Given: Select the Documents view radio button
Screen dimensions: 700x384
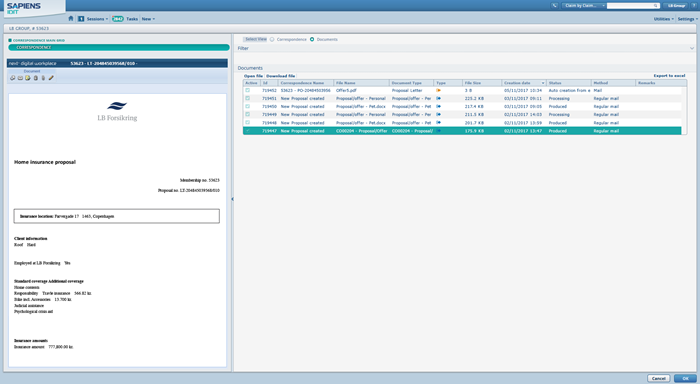Looking at the screenshot, I should click(312, 39).
